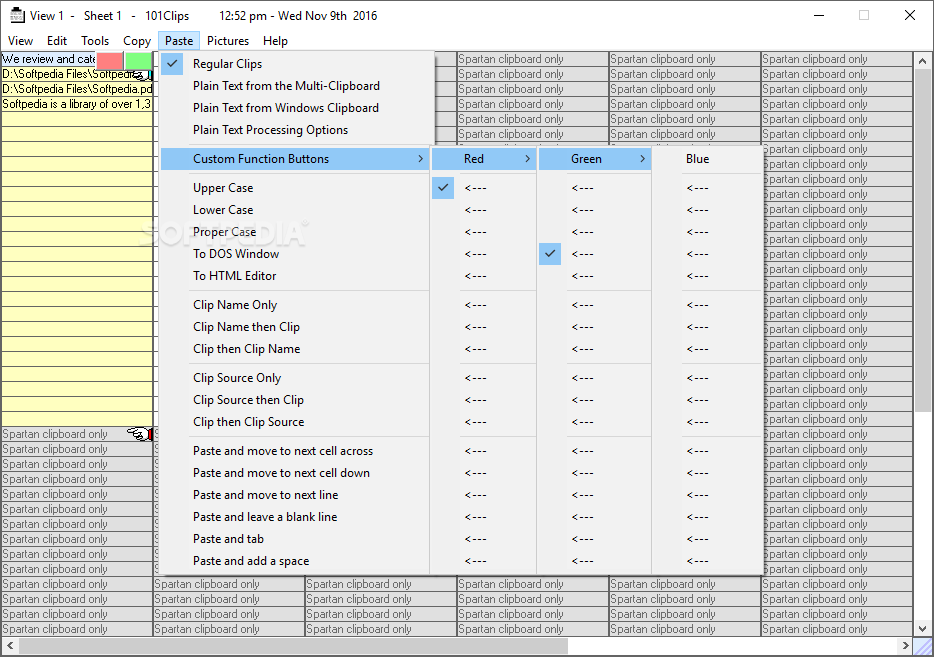This screenshot has width=934, height=657.
Task: Click the 101Clips app icon in title bar
Action: click(17, 15)
